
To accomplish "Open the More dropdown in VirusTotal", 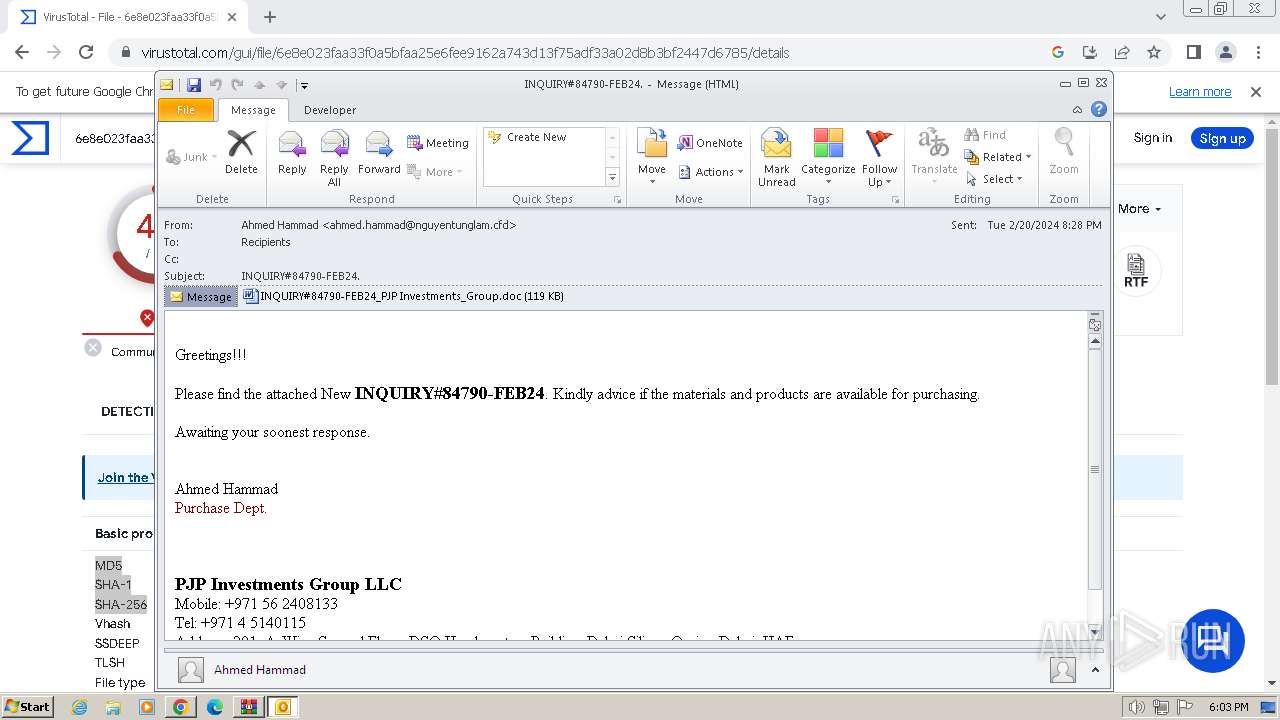I will [1140, 209].
